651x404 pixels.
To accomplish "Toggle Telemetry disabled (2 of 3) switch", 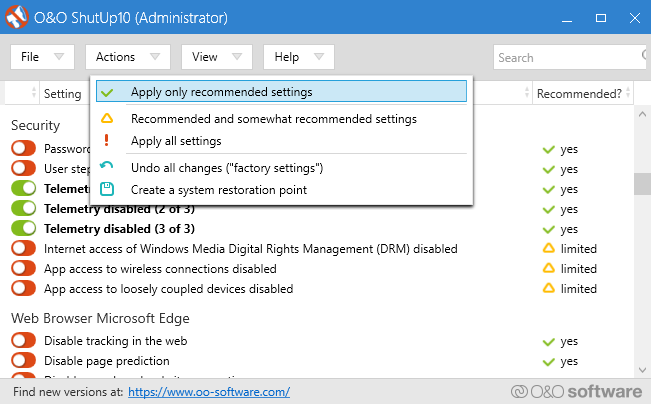I will click(24, 208).
